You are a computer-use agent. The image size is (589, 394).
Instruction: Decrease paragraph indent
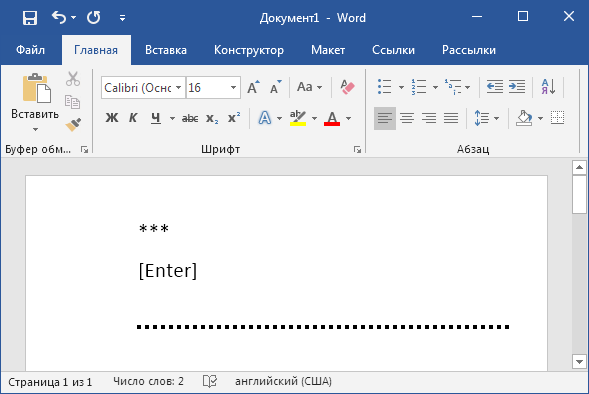pos(495,87)
